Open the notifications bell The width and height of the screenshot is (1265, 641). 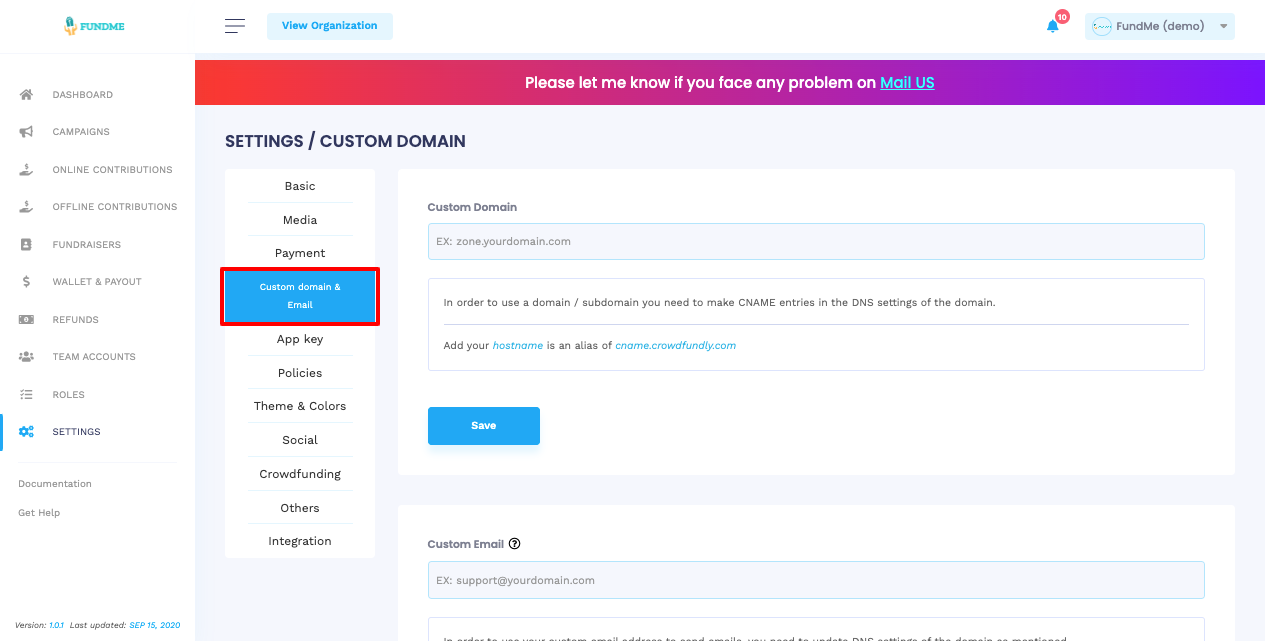(1053, 26)
